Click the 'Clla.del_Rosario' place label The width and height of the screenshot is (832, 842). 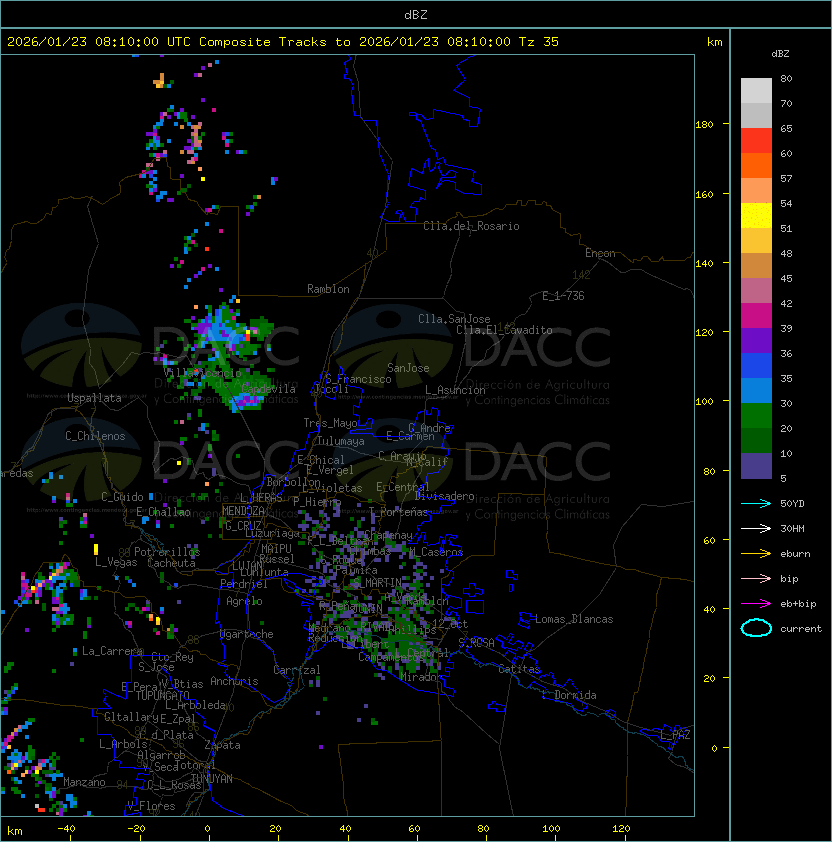click(x=471, y=226)
